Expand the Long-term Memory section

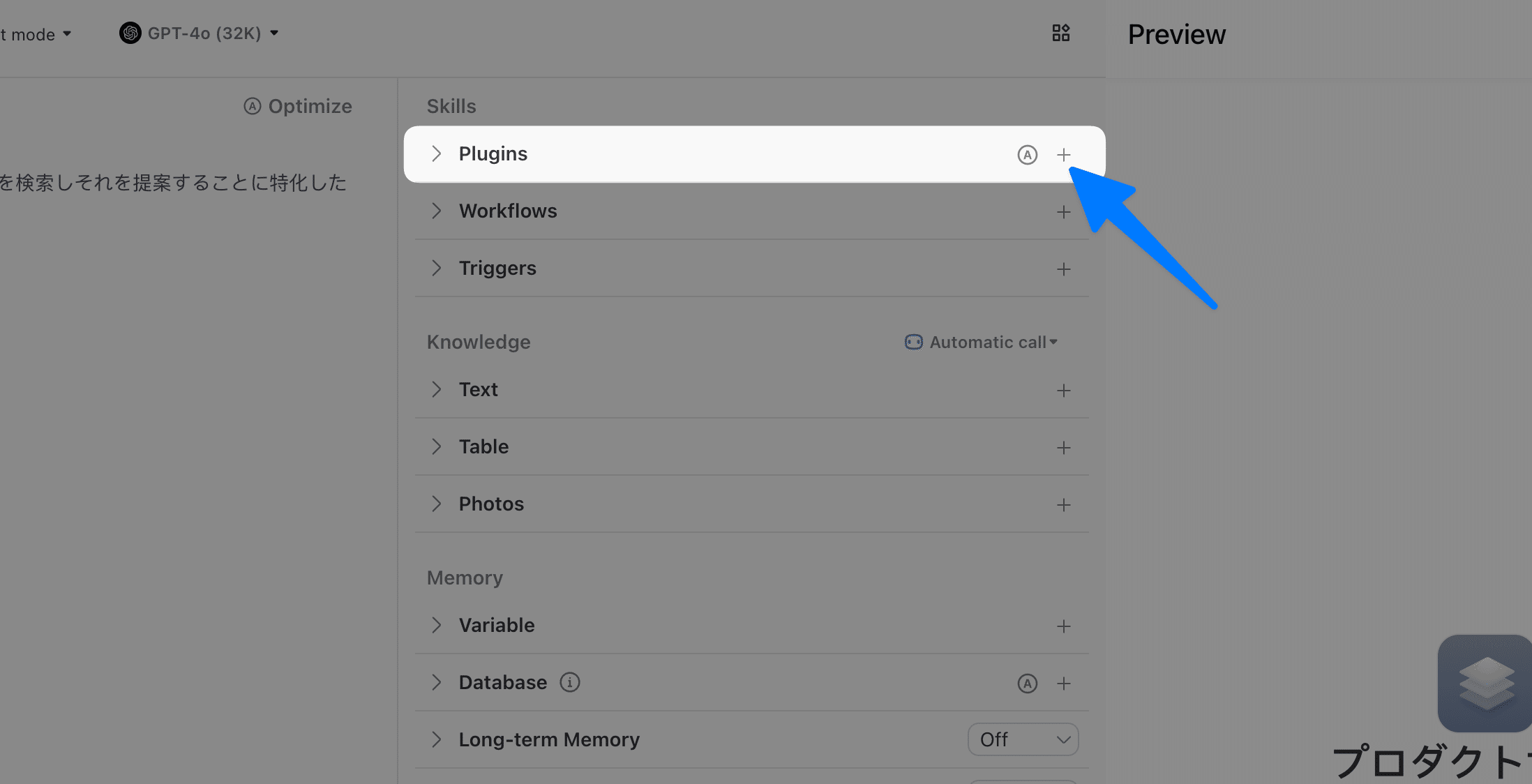coord(437,739)
